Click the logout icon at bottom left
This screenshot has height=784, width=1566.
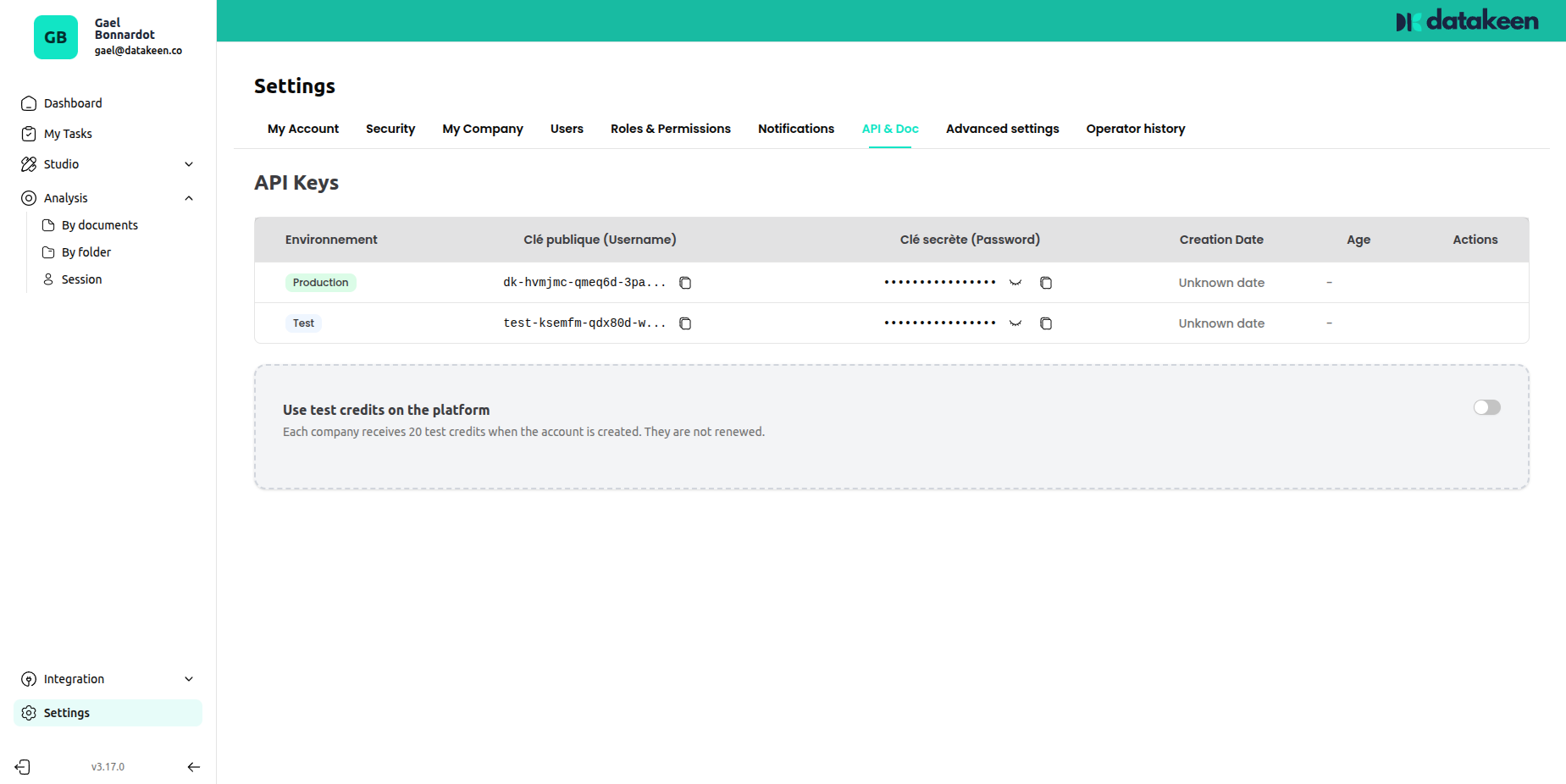23,766
